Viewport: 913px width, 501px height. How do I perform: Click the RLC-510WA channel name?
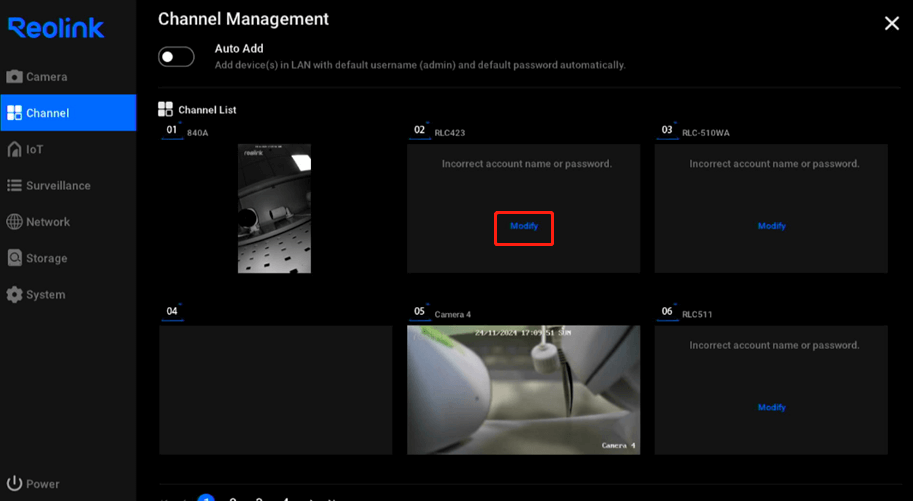[x=706, y=133]
